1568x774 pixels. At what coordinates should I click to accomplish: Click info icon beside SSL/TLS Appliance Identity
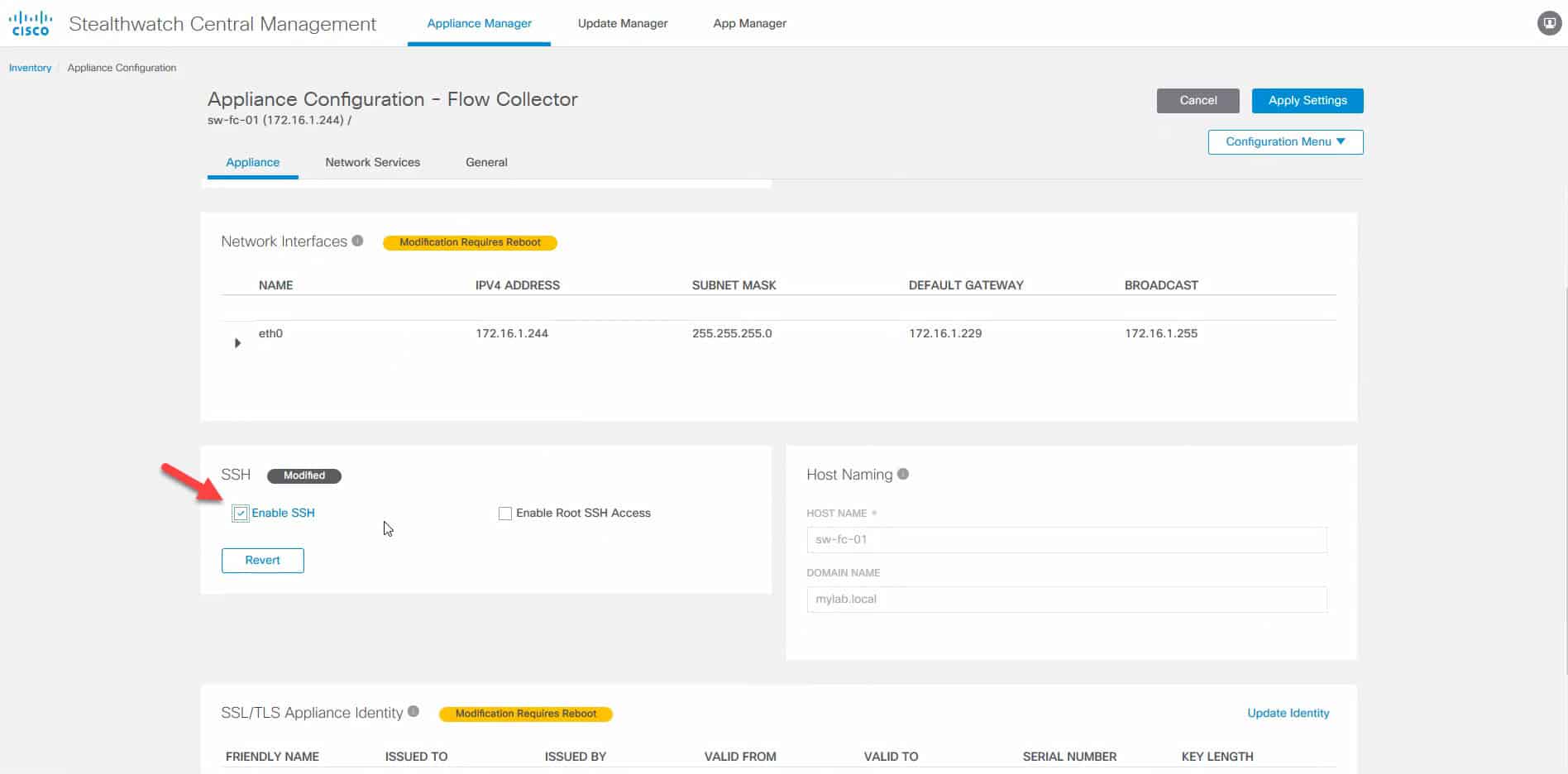414,711
